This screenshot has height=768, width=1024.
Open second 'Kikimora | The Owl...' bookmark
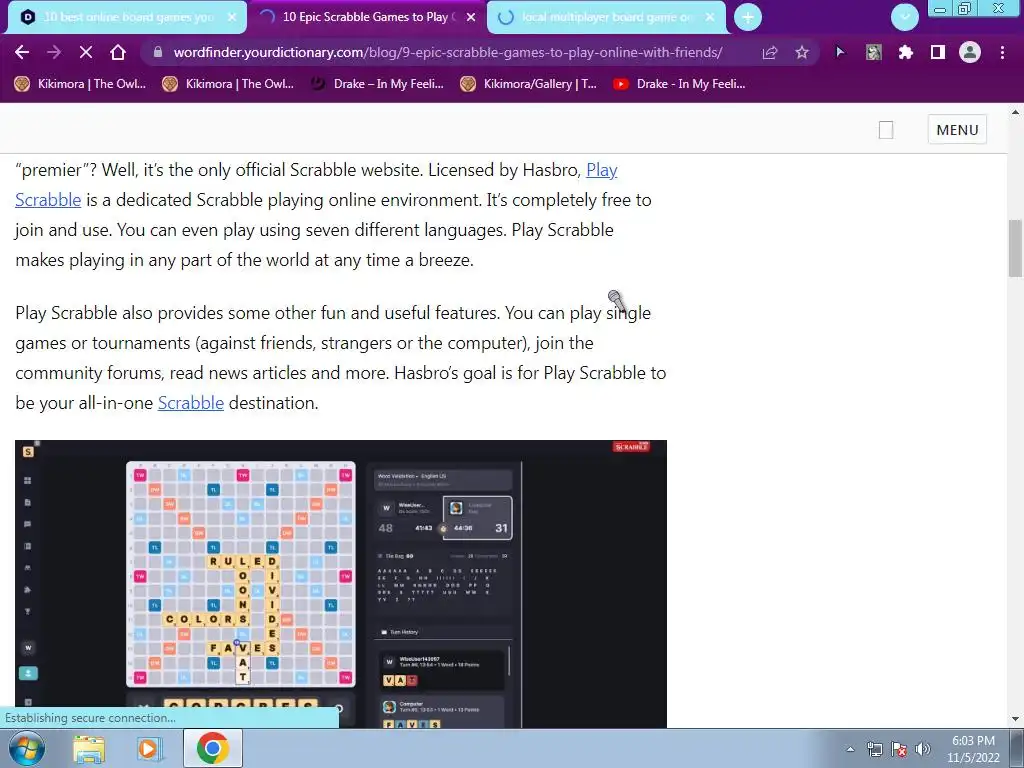coord(228,84)
